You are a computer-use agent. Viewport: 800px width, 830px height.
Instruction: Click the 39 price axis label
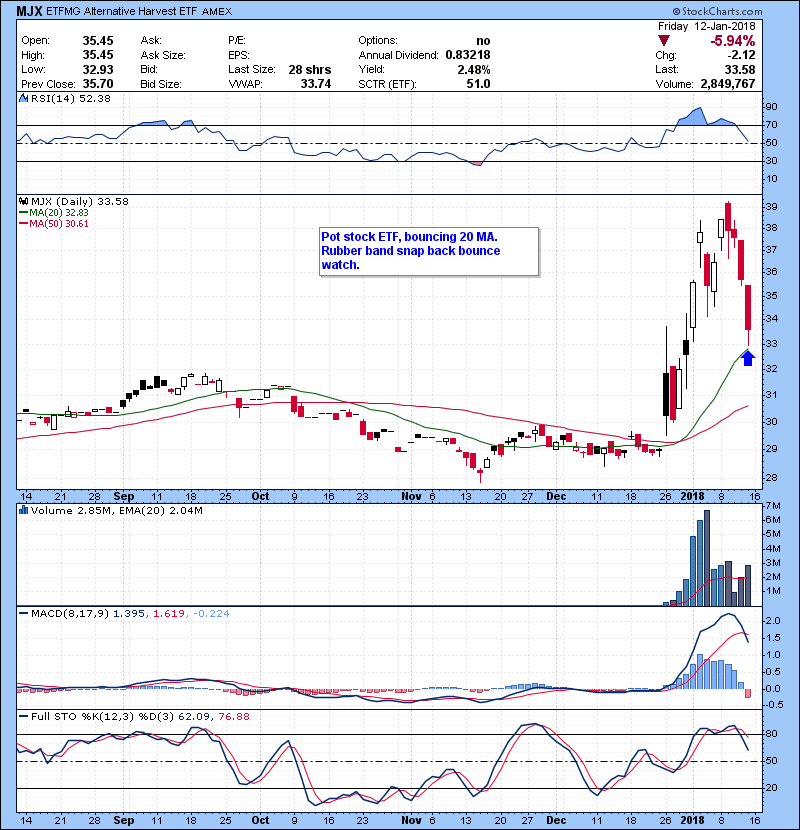pos(771,206)
